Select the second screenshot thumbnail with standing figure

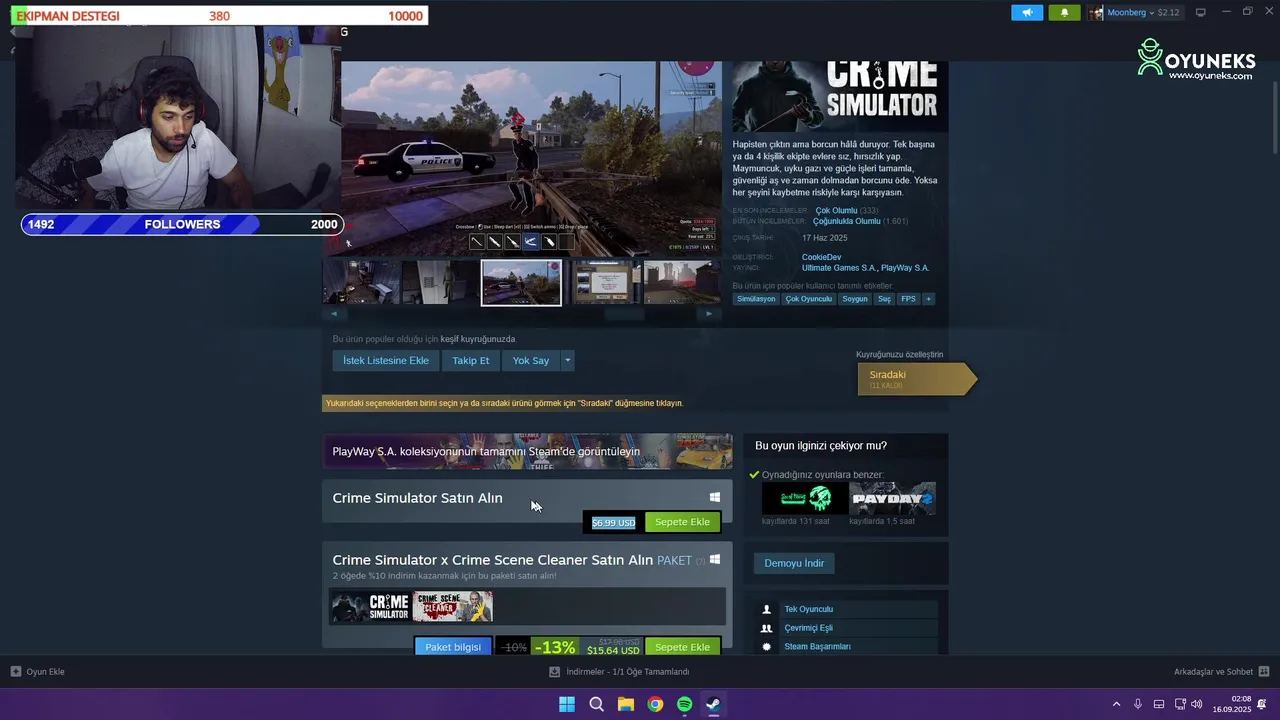click(x=440, y=283)
